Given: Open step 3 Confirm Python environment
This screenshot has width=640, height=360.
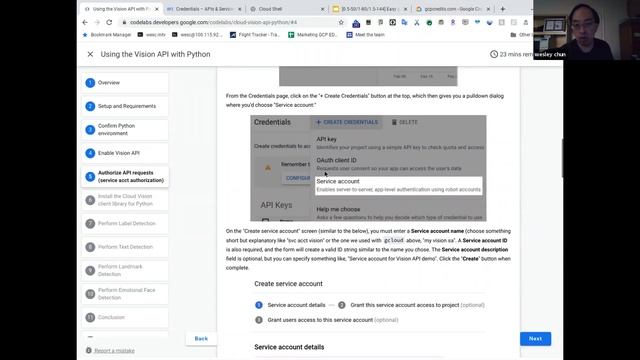Looking at the screenshot, I should click(x=125, y=130).
